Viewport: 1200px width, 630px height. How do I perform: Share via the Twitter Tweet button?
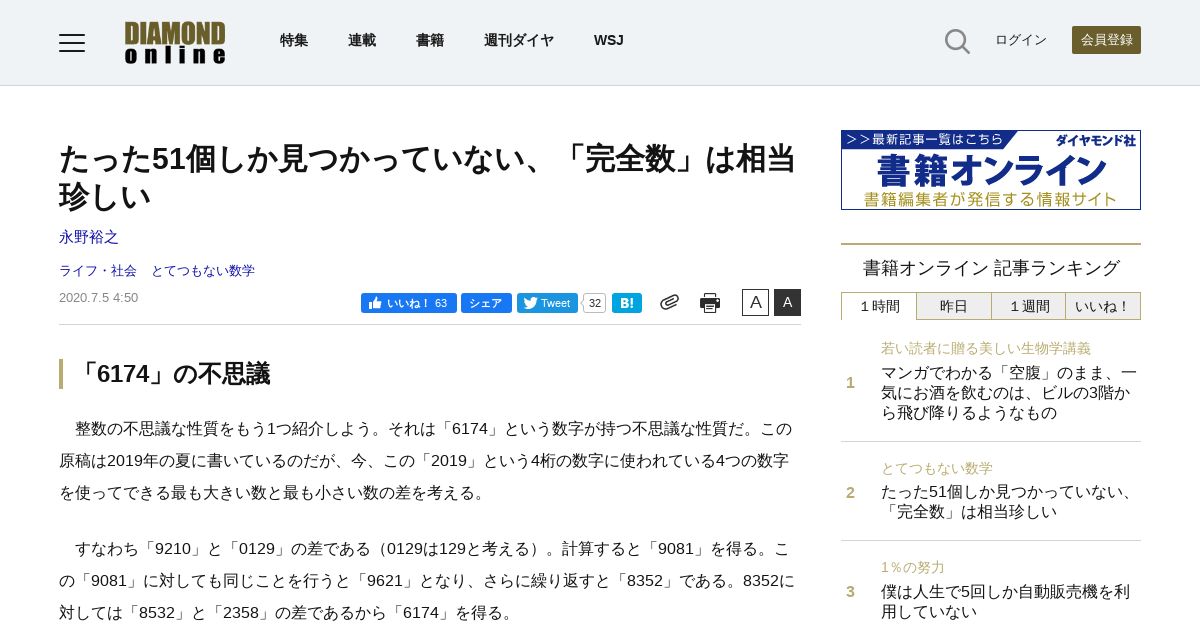pyautogui.click(x=547, y=303)
